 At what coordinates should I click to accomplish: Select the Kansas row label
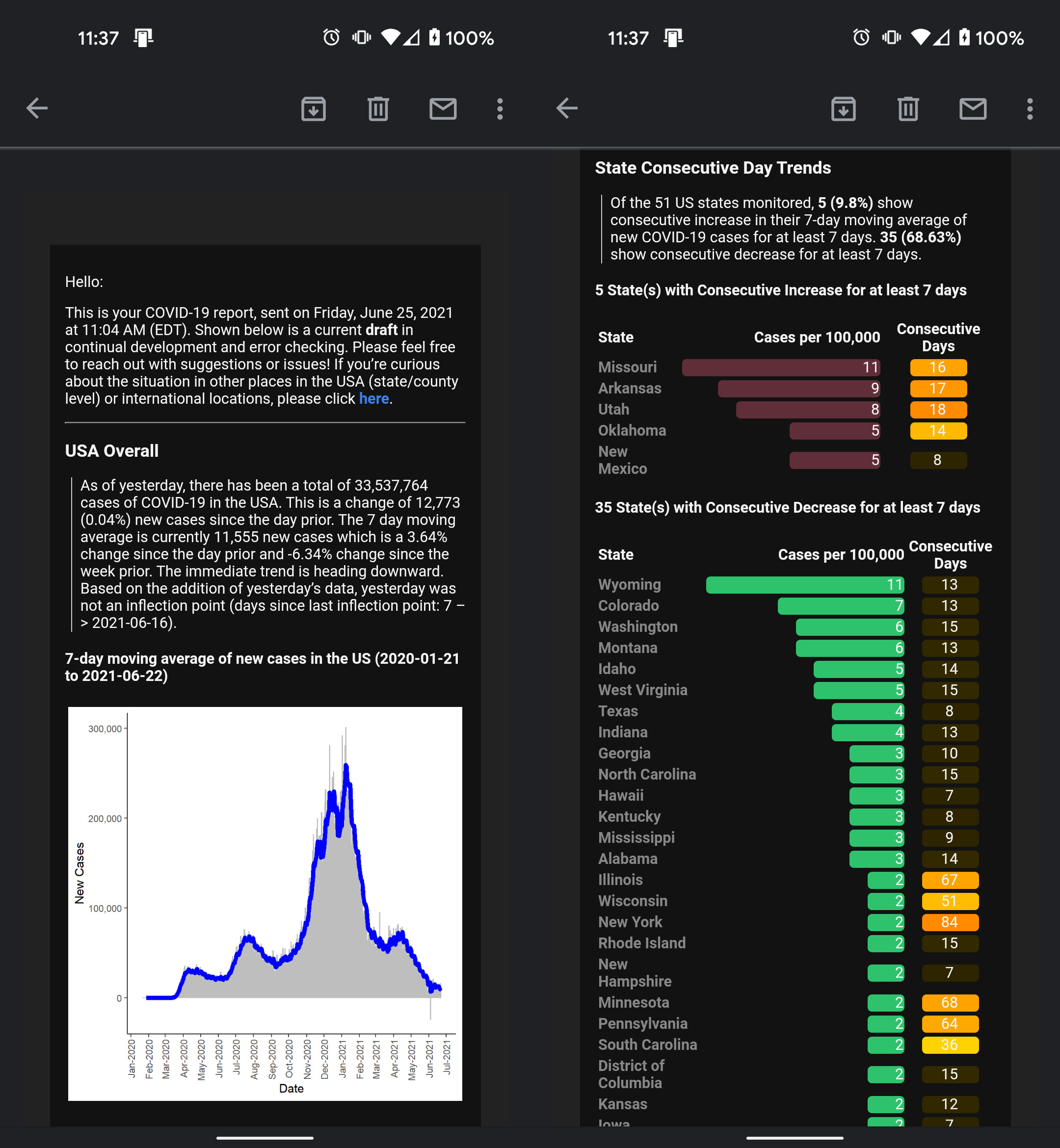coord(622,1104)
